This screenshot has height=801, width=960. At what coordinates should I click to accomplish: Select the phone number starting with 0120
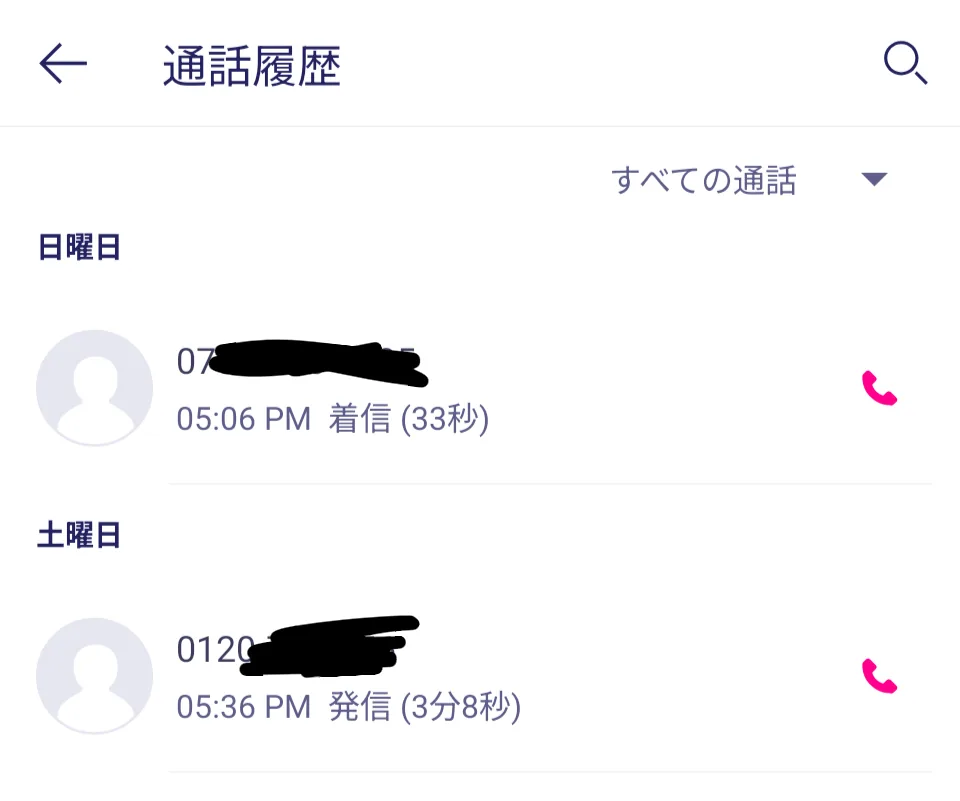tap(298, 648)
